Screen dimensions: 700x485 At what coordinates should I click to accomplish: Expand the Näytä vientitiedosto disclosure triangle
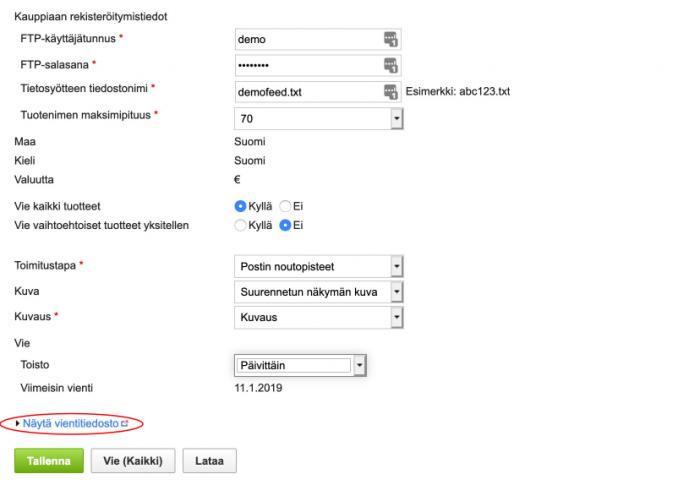[17, 423]
